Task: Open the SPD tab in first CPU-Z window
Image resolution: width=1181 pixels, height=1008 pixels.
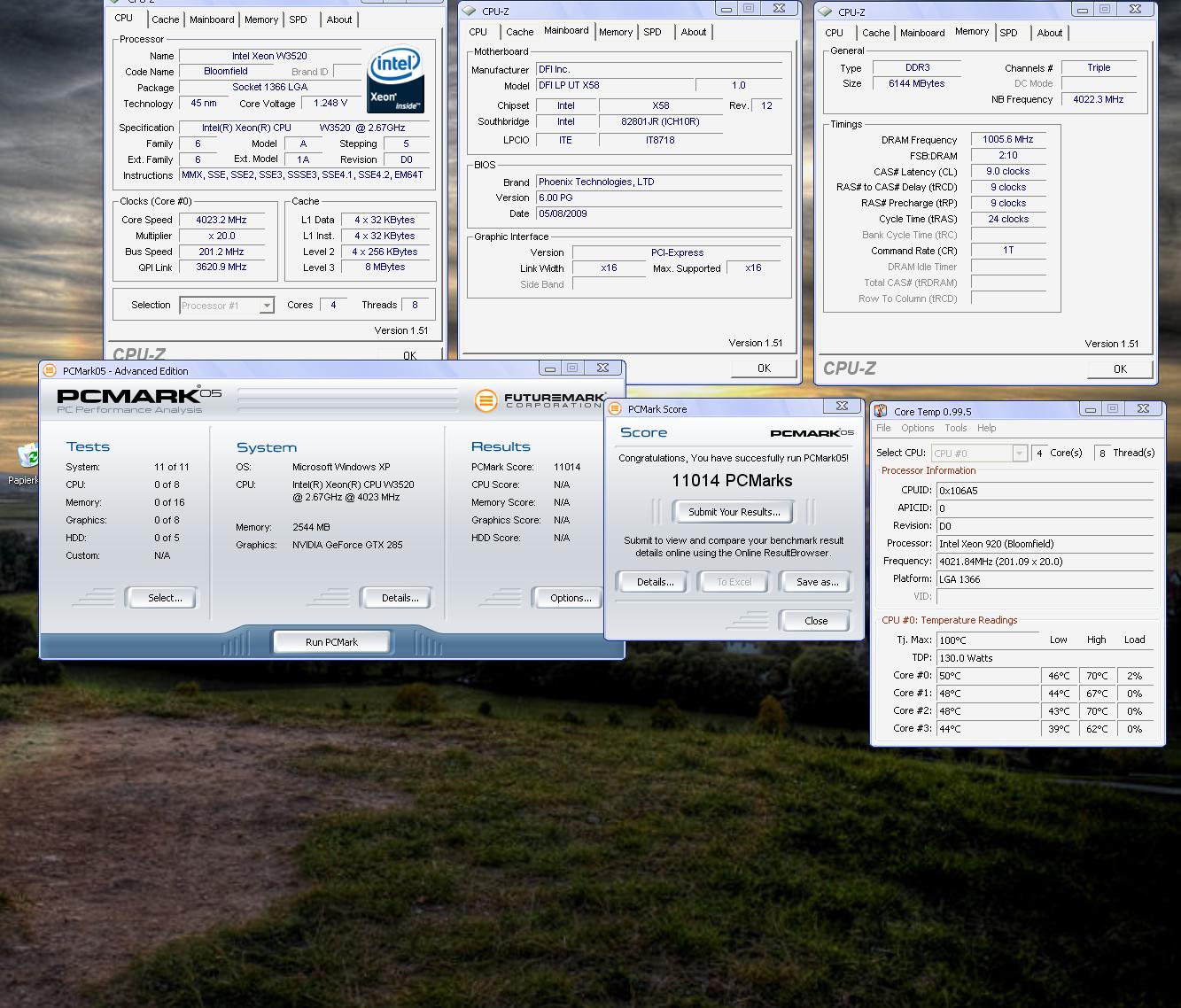Action: [299, 19]
